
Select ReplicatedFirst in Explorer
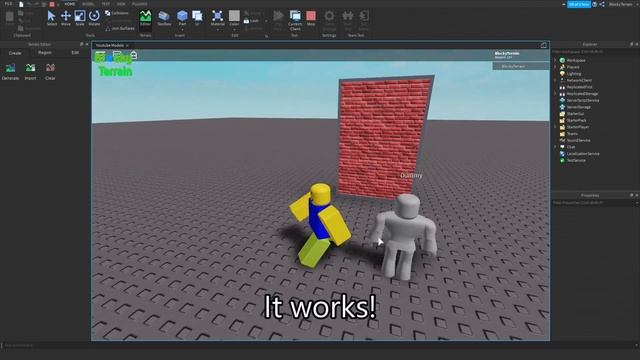pos(579,87)
